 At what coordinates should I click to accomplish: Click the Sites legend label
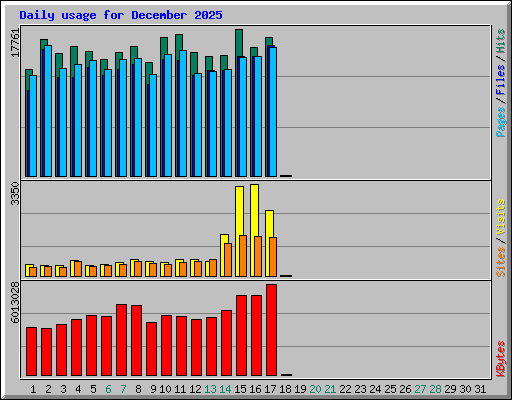[501, 262]
